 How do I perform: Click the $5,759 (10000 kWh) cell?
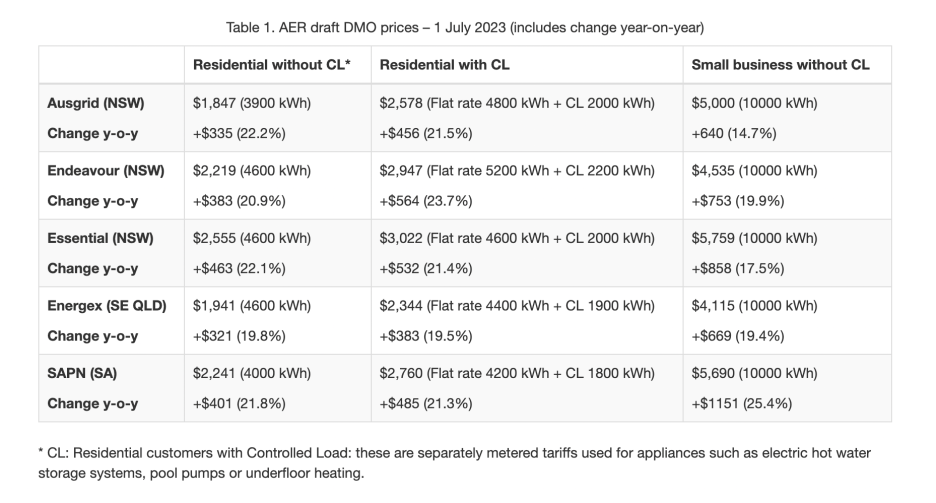[755, 238]
